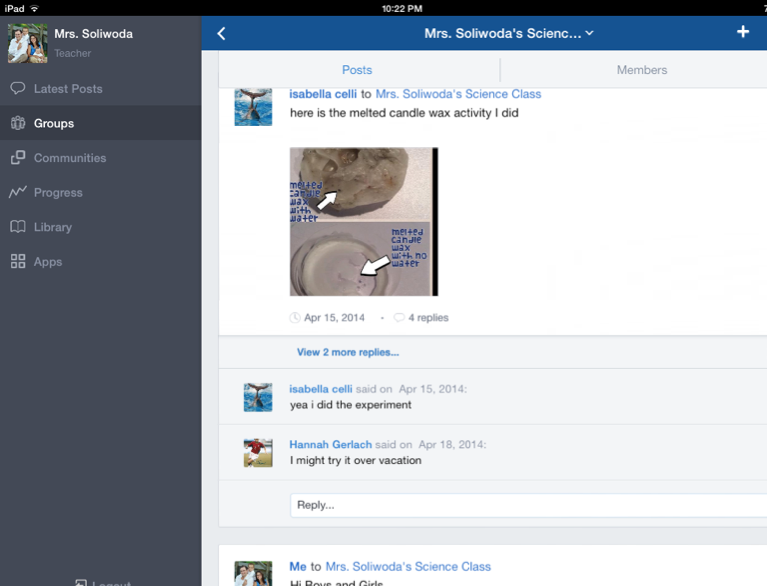Open Latest Posts from the sidebar
This screenshot has height=586, width=767.
coord(67,89)
